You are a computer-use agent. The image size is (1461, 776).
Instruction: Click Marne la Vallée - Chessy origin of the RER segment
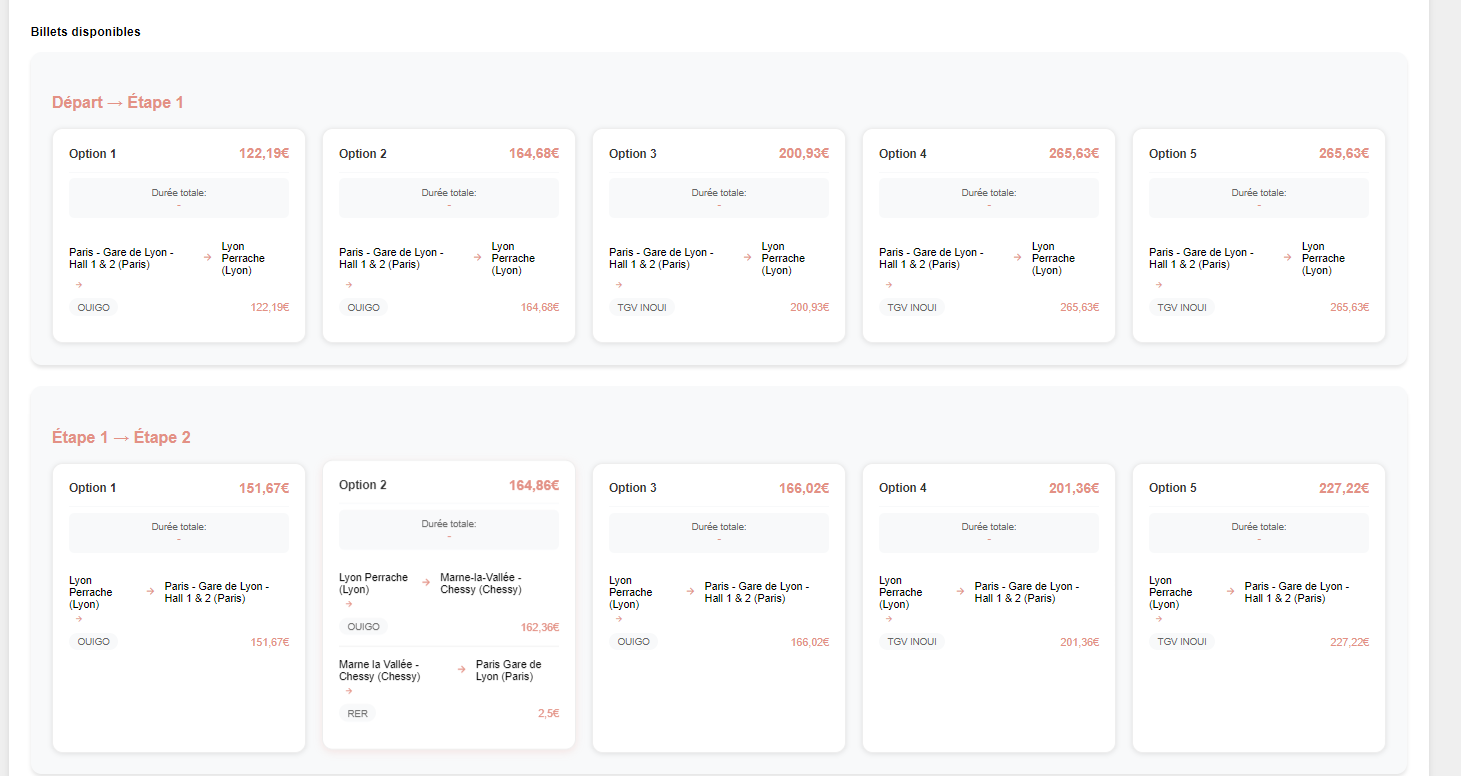[x=380, y=670]
